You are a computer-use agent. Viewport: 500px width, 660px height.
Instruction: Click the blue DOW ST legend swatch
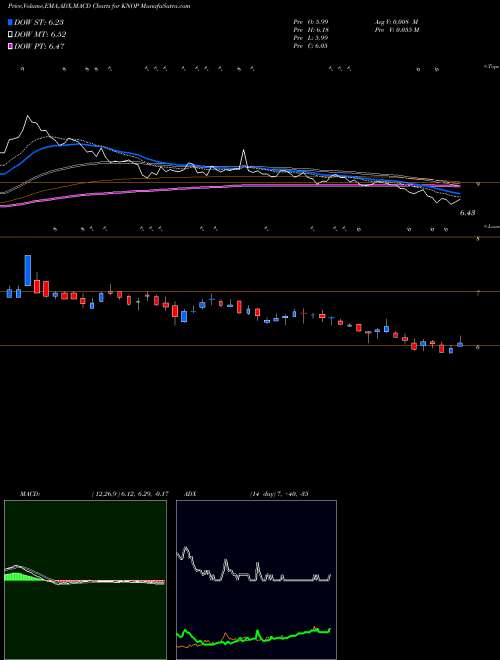(x=11, y=22)
